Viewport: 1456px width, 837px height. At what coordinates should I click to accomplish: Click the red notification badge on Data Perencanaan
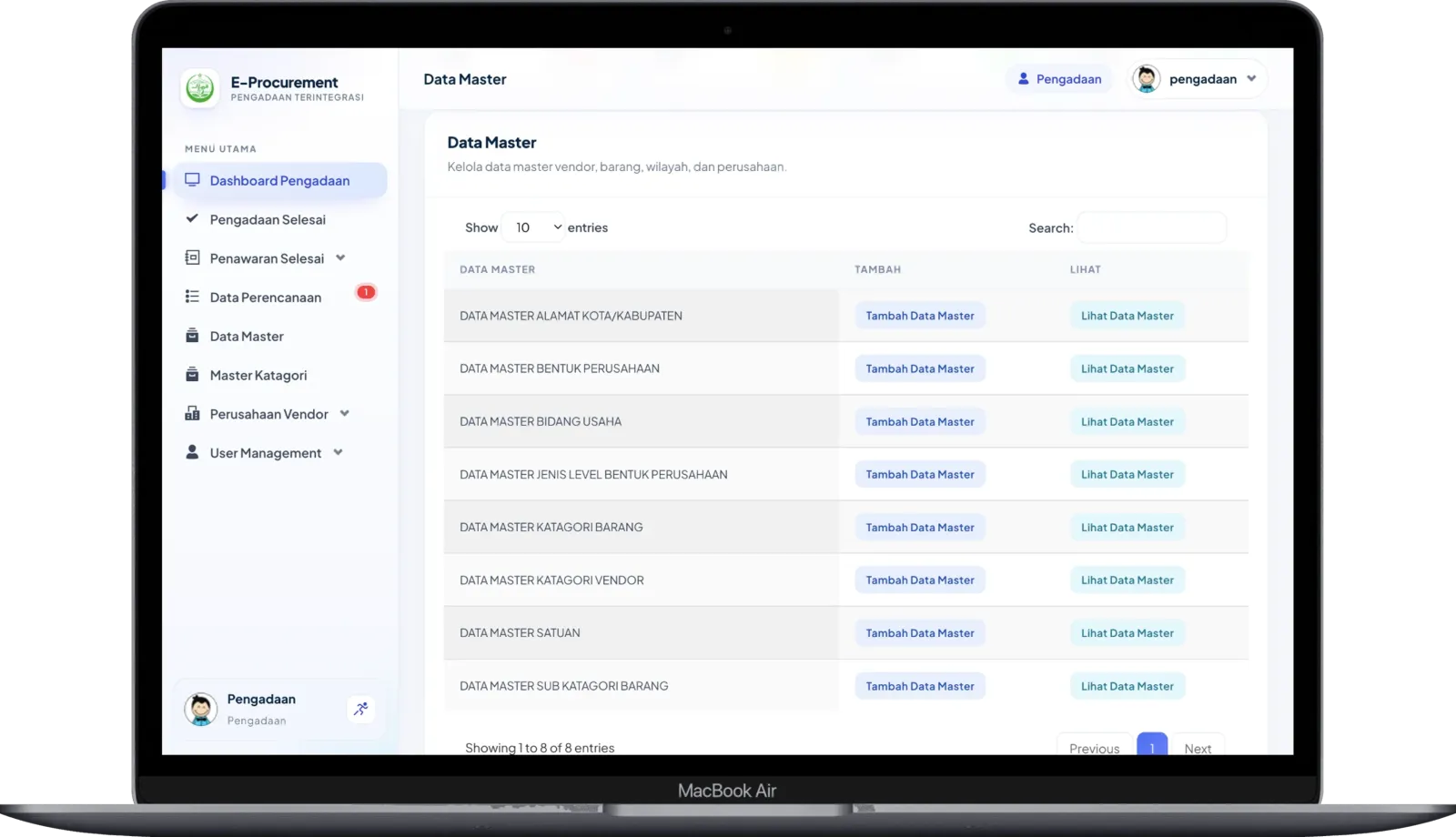tap(366, 292)
